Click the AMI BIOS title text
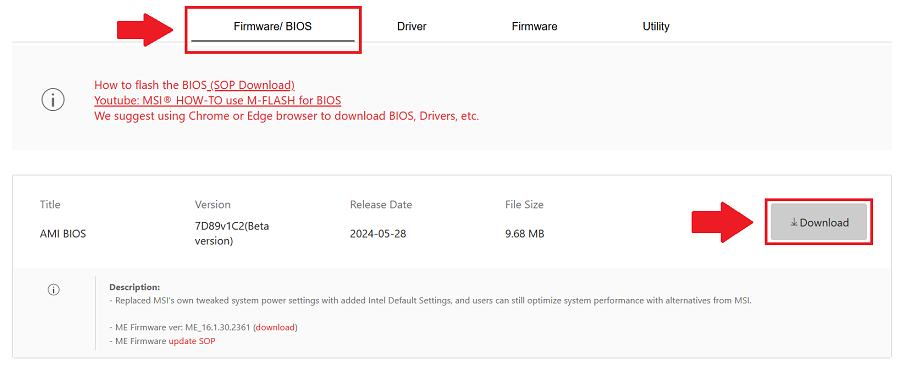 [63, 234]
